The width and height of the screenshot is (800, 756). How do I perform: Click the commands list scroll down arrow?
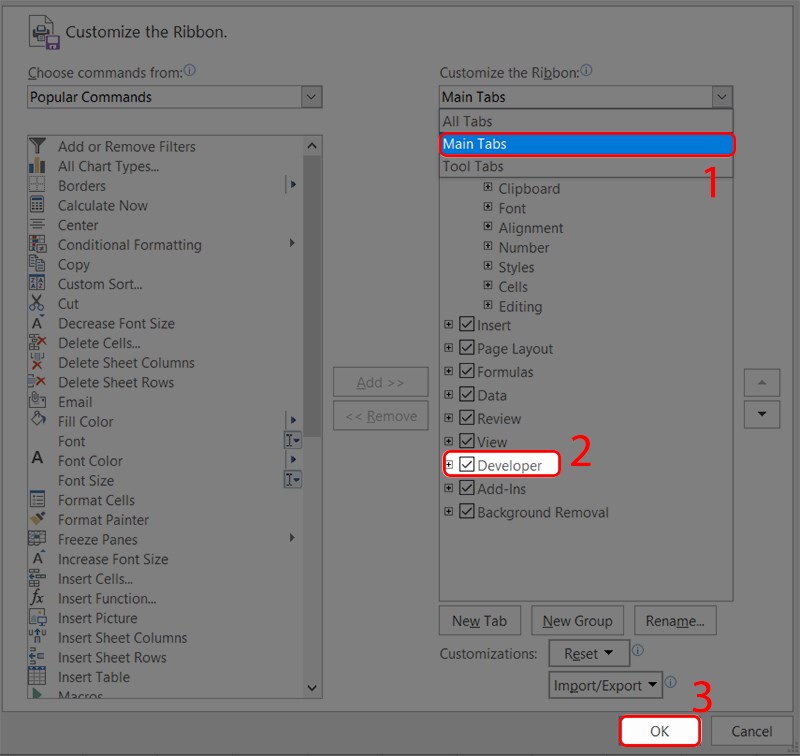click(x=312, y=688)
